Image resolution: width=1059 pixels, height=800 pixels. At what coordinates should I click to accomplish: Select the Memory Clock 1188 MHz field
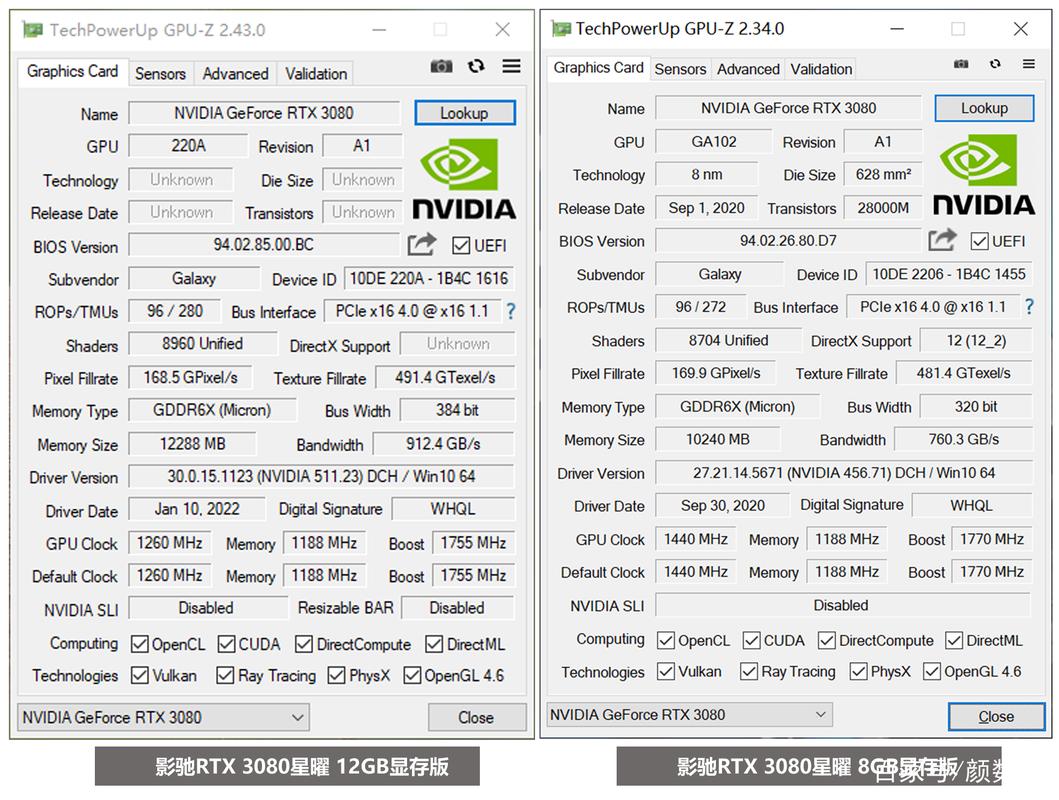(324, 543)
